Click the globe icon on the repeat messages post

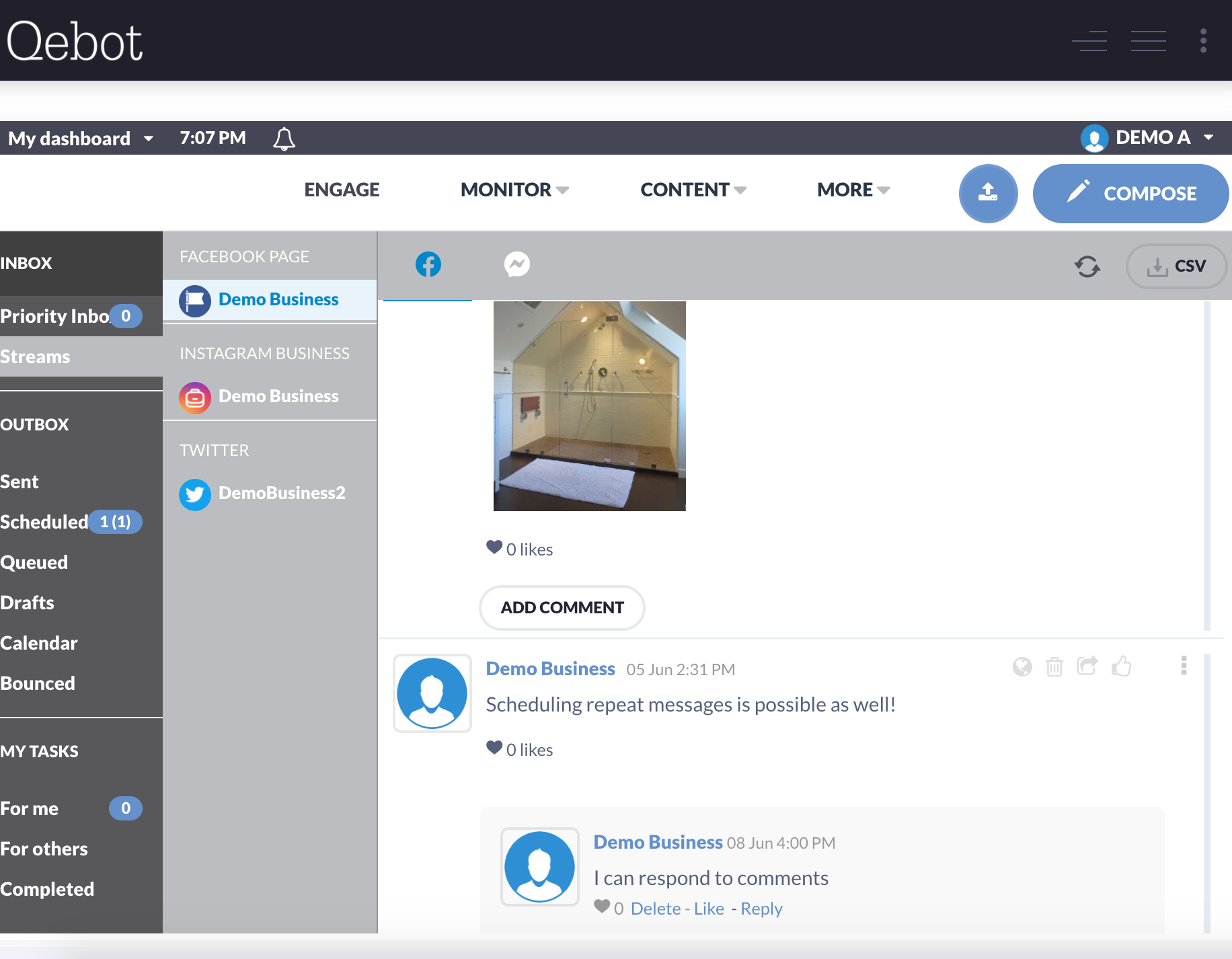pos(1022,666)
